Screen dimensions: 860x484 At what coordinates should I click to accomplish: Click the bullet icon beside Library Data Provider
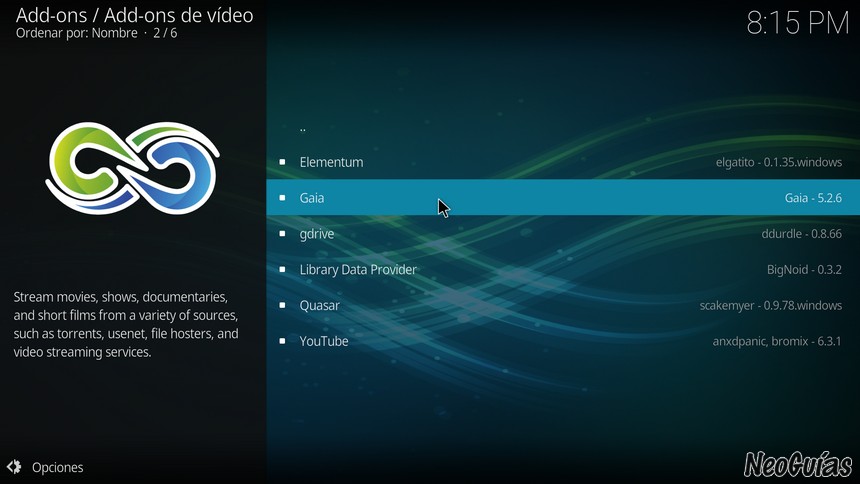click(x=282, y=269)
